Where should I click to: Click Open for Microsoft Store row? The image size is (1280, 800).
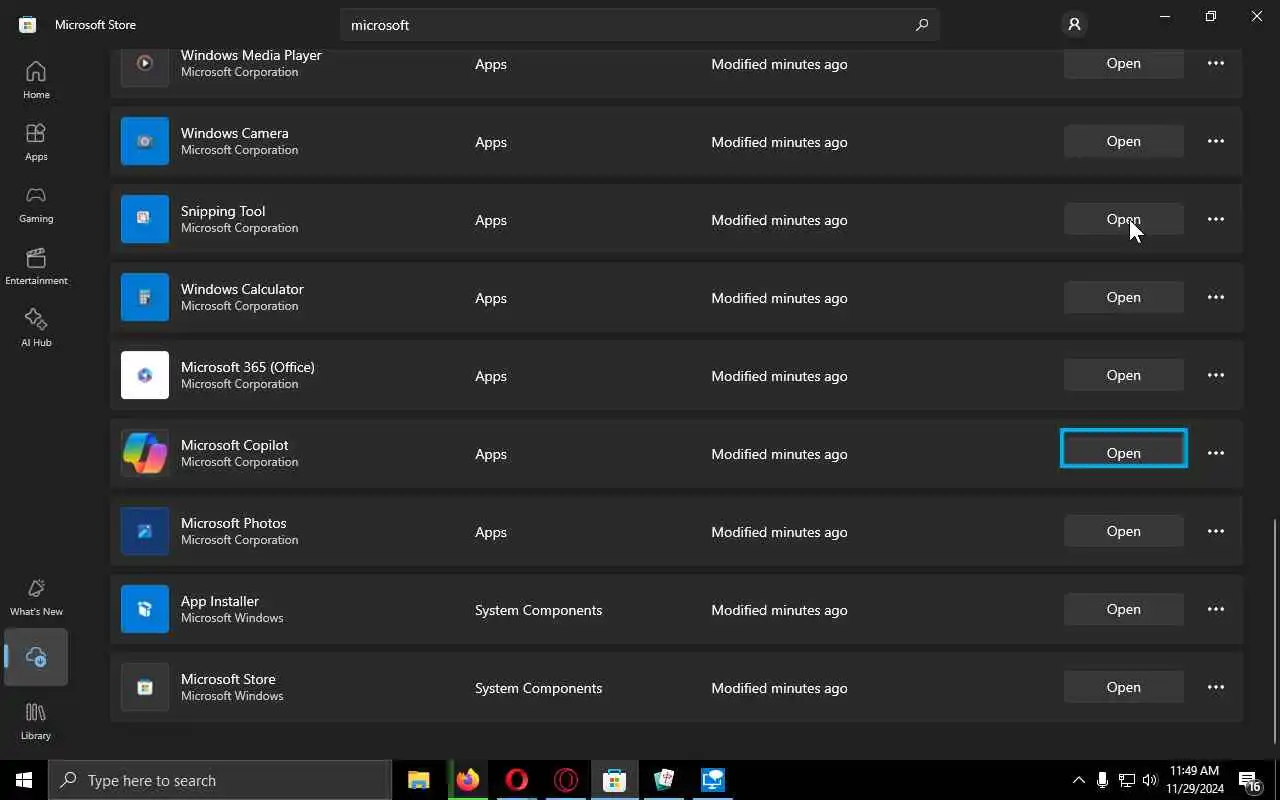coord(1123,687)
